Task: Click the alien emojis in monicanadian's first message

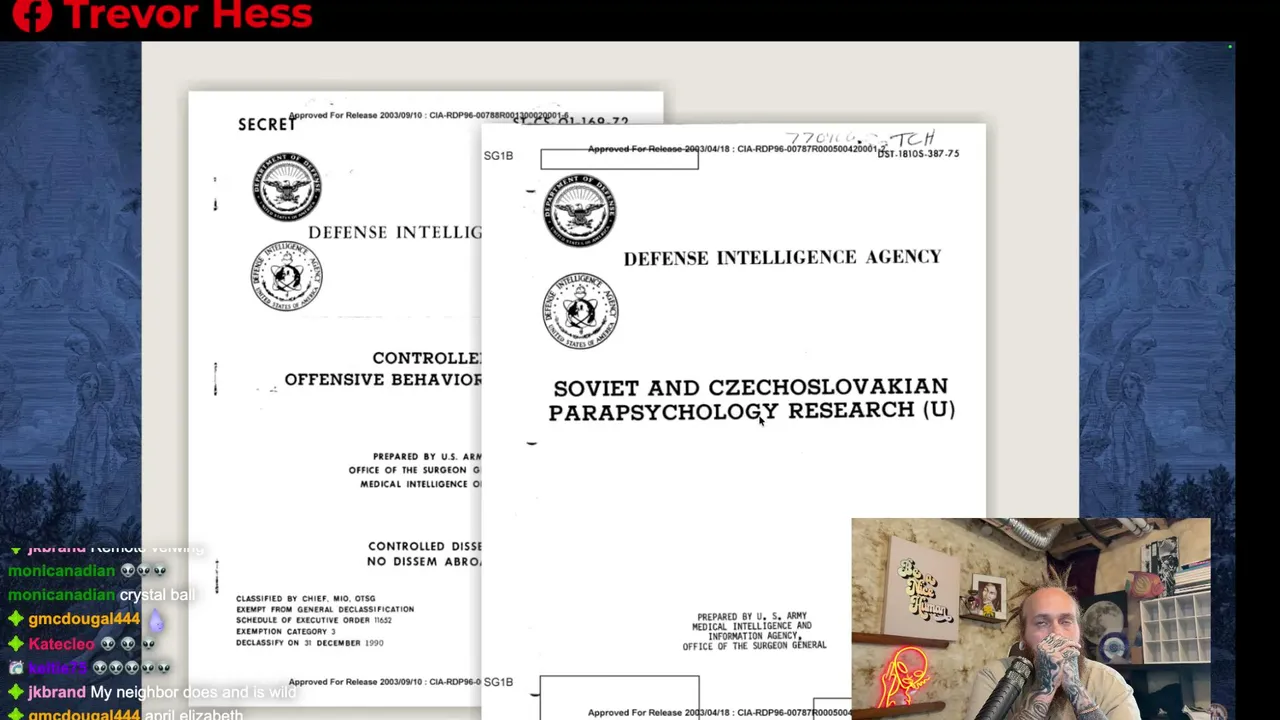Action: 143,571
